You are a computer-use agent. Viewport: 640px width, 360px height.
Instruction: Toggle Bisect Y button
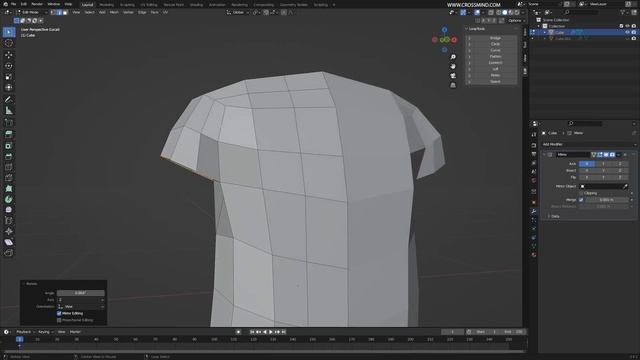point(603,171)
